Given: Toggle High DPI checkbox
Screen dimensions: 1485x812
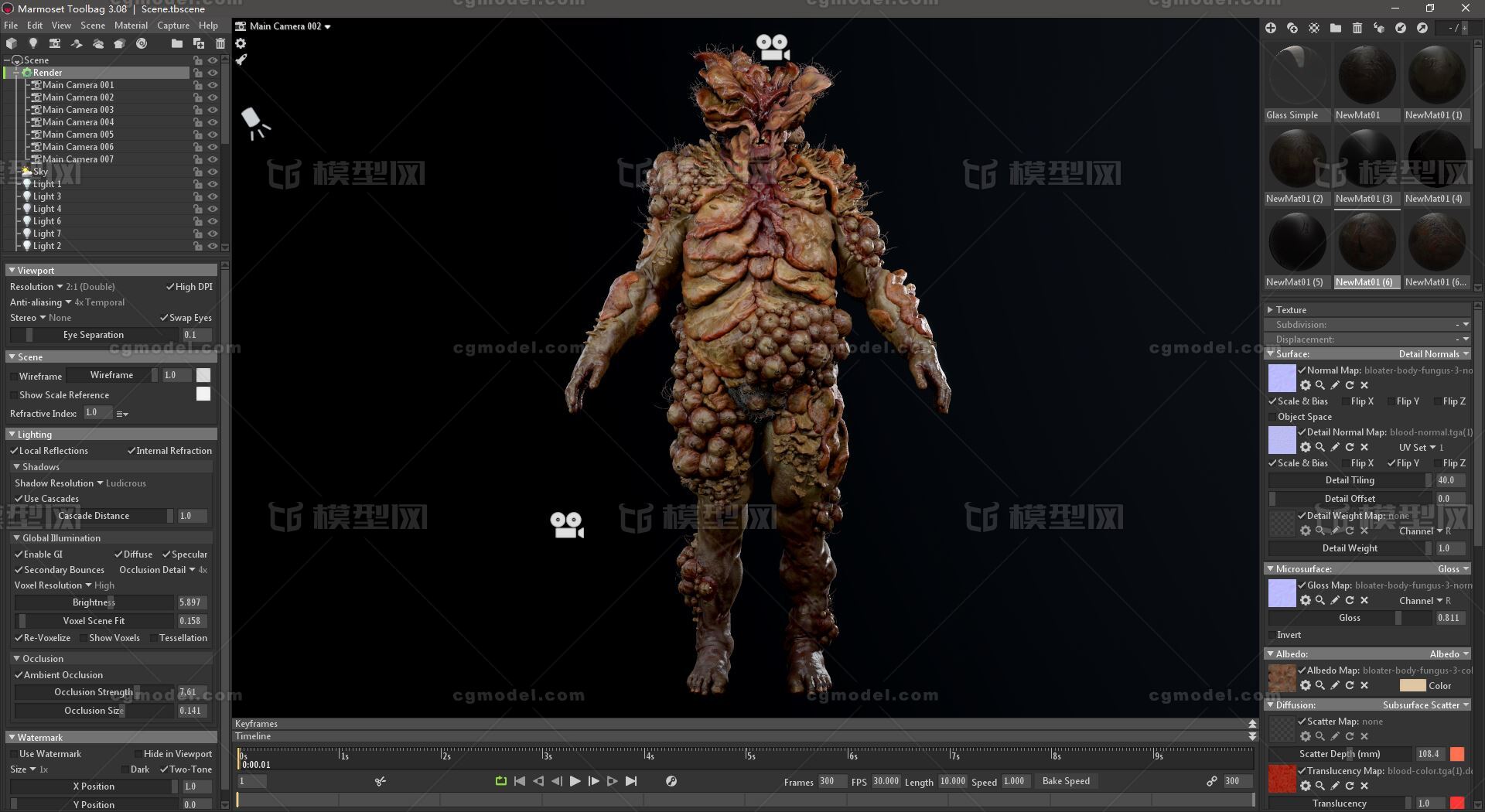Looking at the screenshot, I should click(170, 287).
